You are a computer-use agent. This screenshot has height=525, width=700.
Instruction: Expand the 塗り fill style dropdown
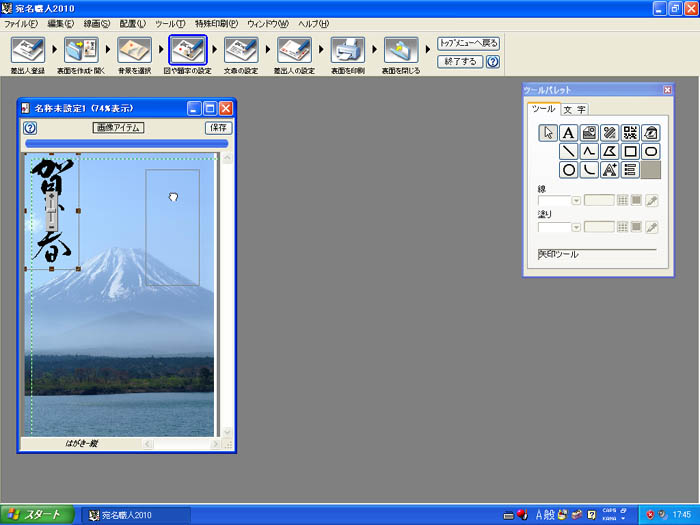click(576, 227)
